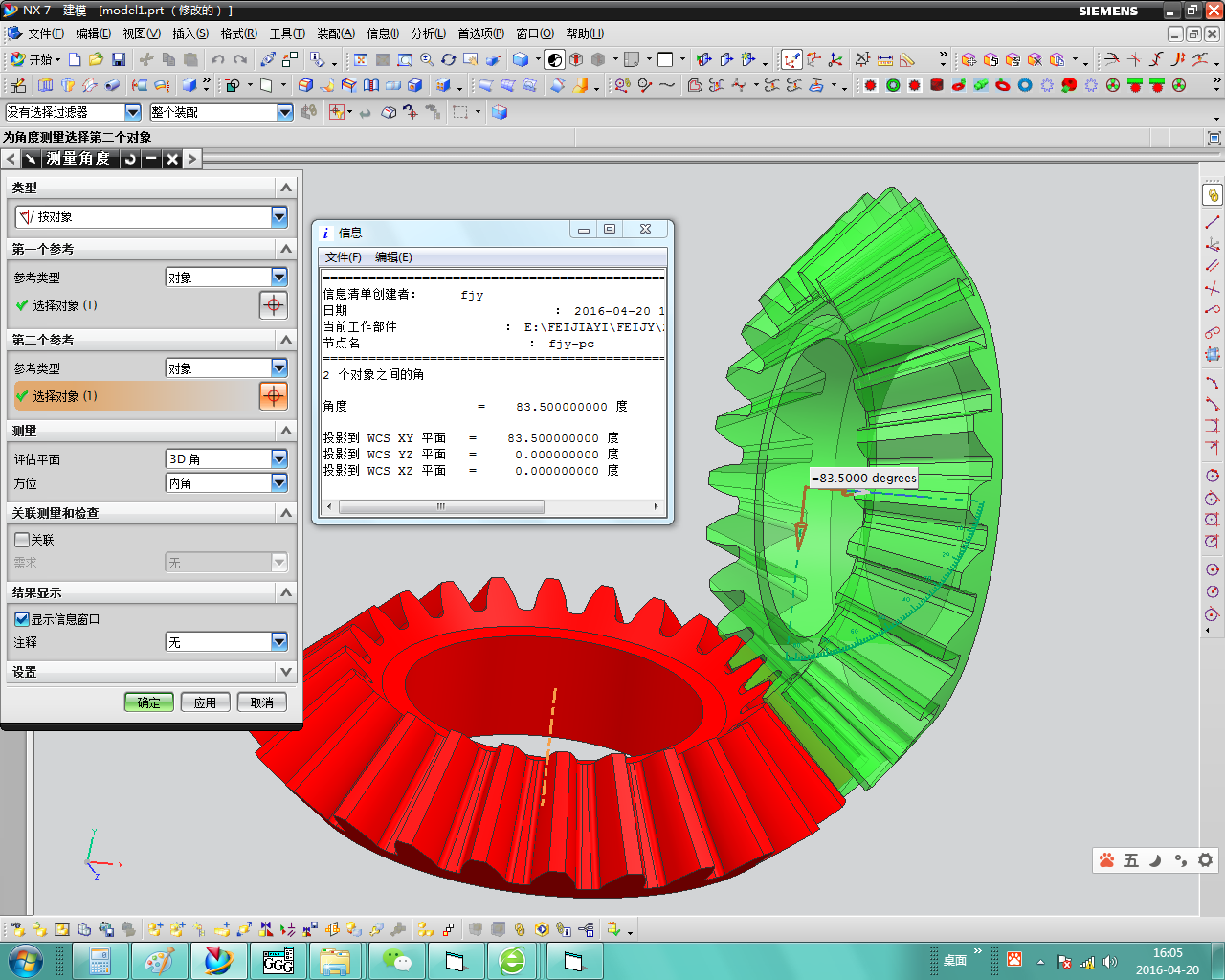The image size is (1225, 980).
Task: Open WeChat from the taskbar
Action: [396, 961]
